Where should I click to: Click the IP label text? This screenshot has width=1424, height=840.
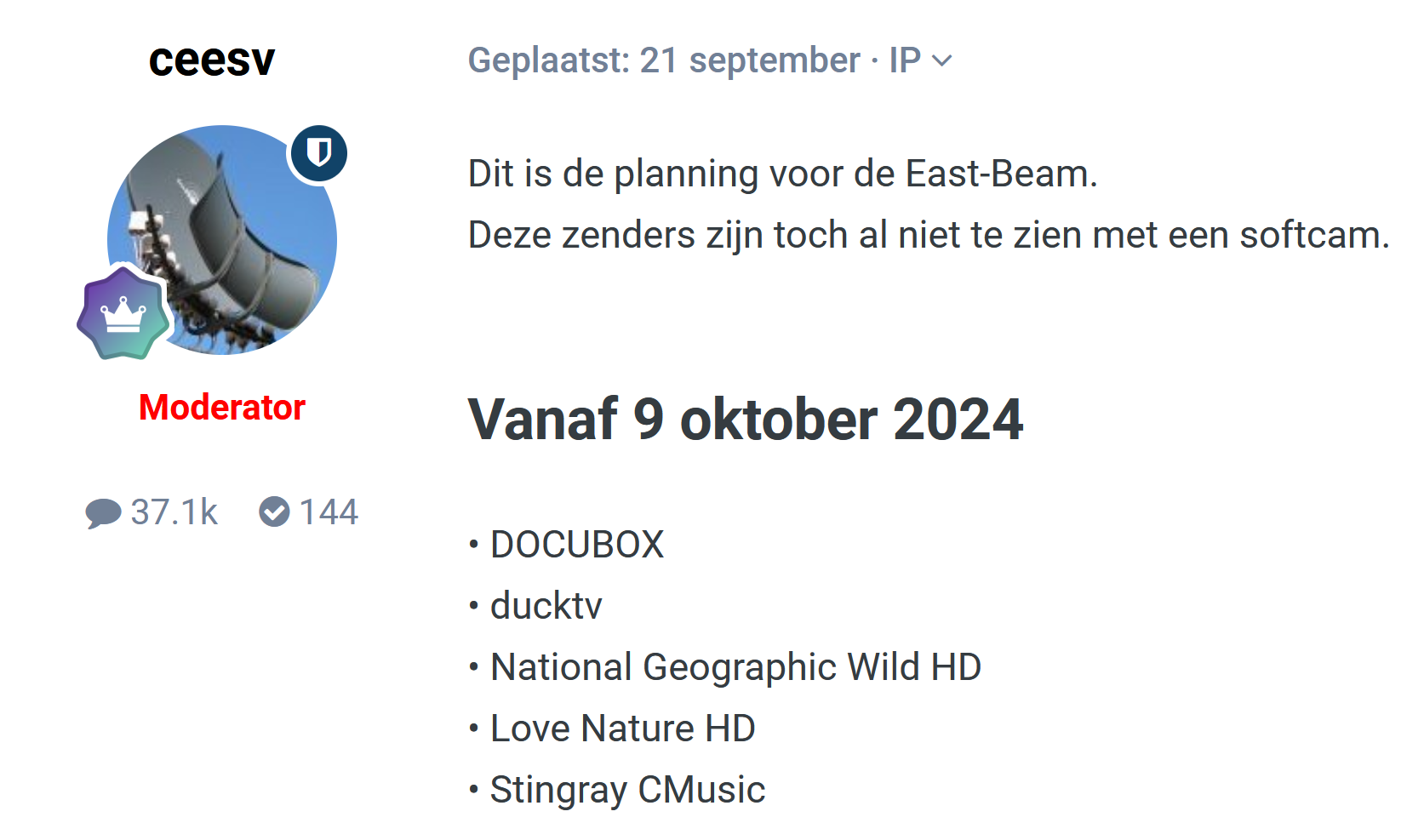905,60
